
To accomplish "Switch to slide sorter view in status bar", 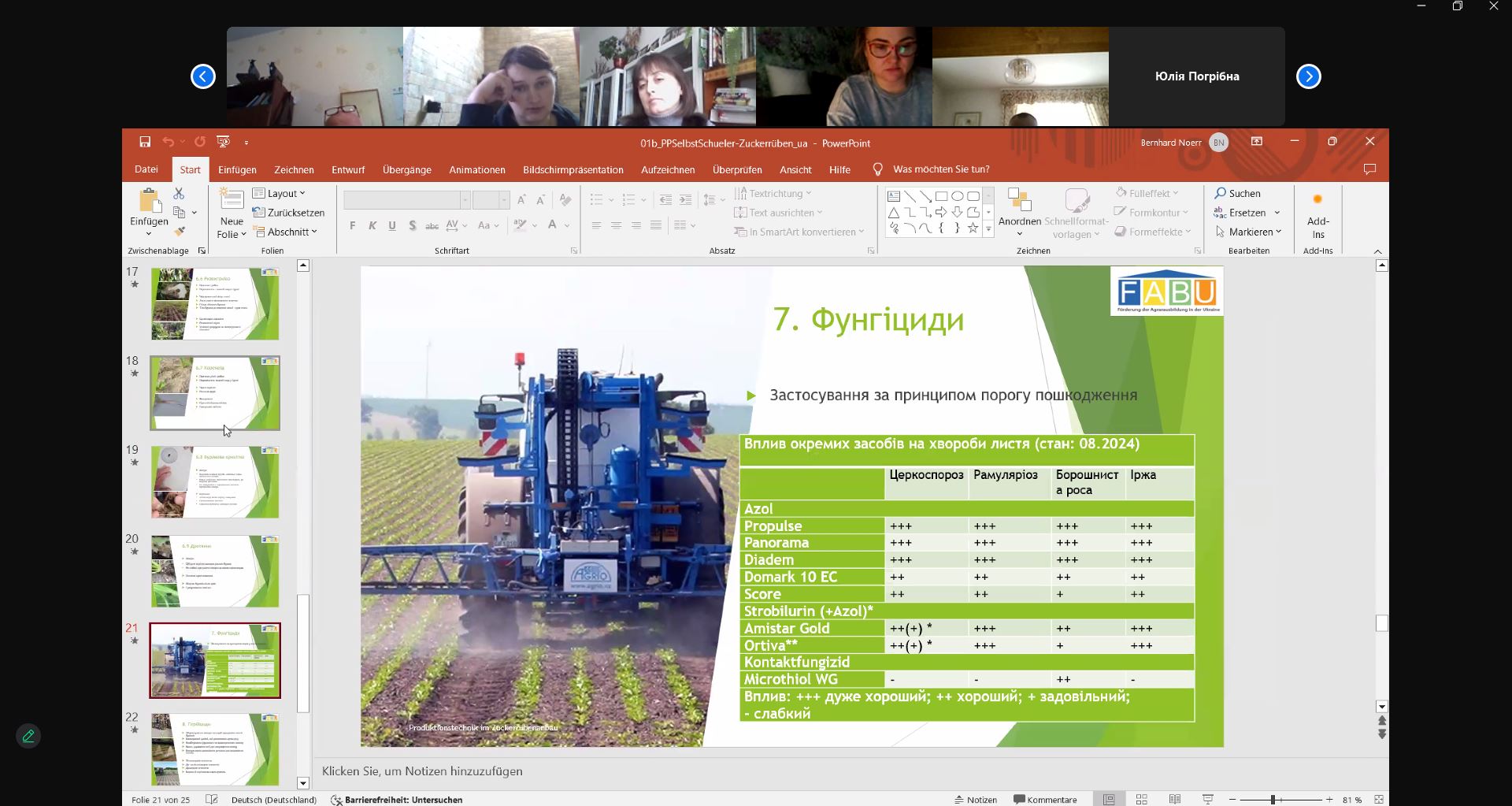I will [x=1142, y=799].
